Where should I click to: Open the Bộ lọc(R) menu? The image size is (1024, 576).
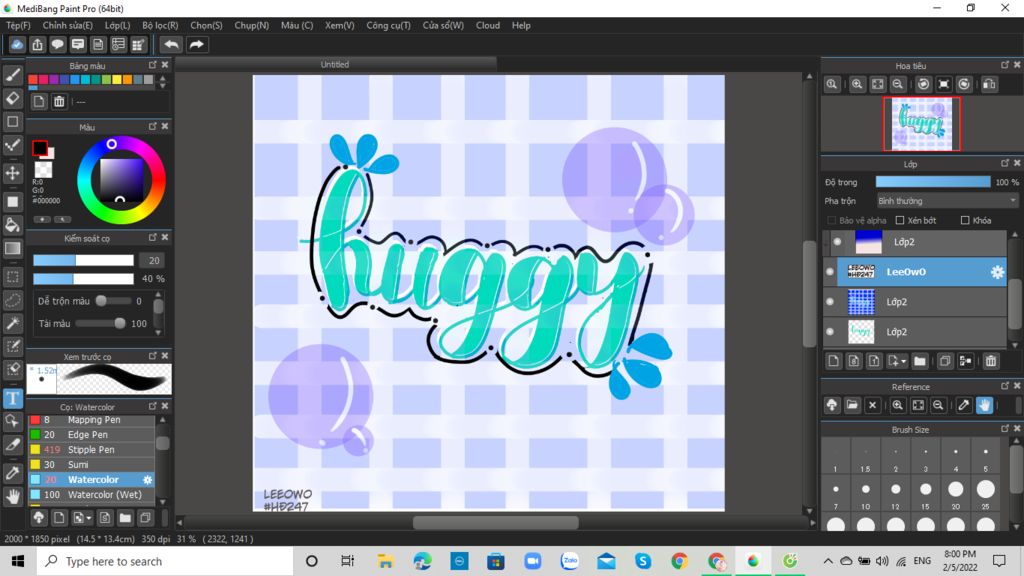coord(160,25)
